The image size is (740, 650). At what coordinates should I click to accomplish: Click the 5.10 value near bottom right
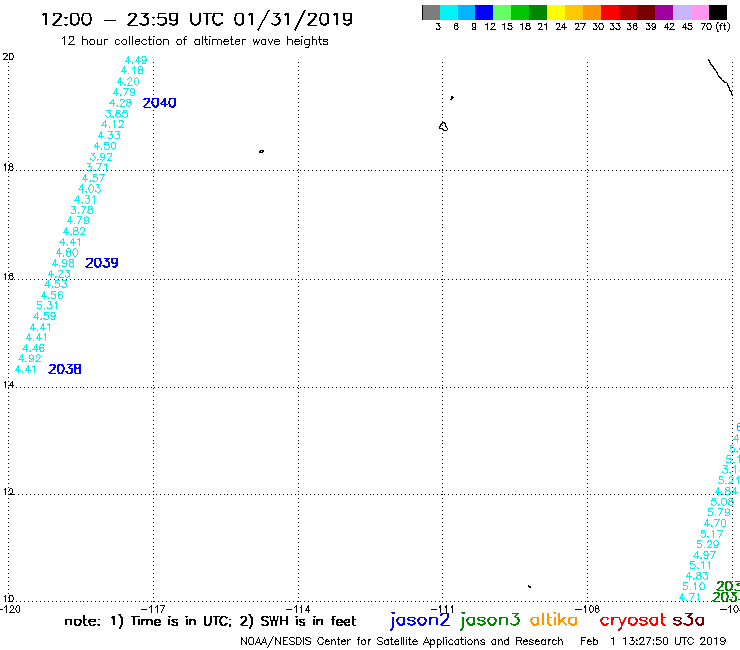pos(694,586)
